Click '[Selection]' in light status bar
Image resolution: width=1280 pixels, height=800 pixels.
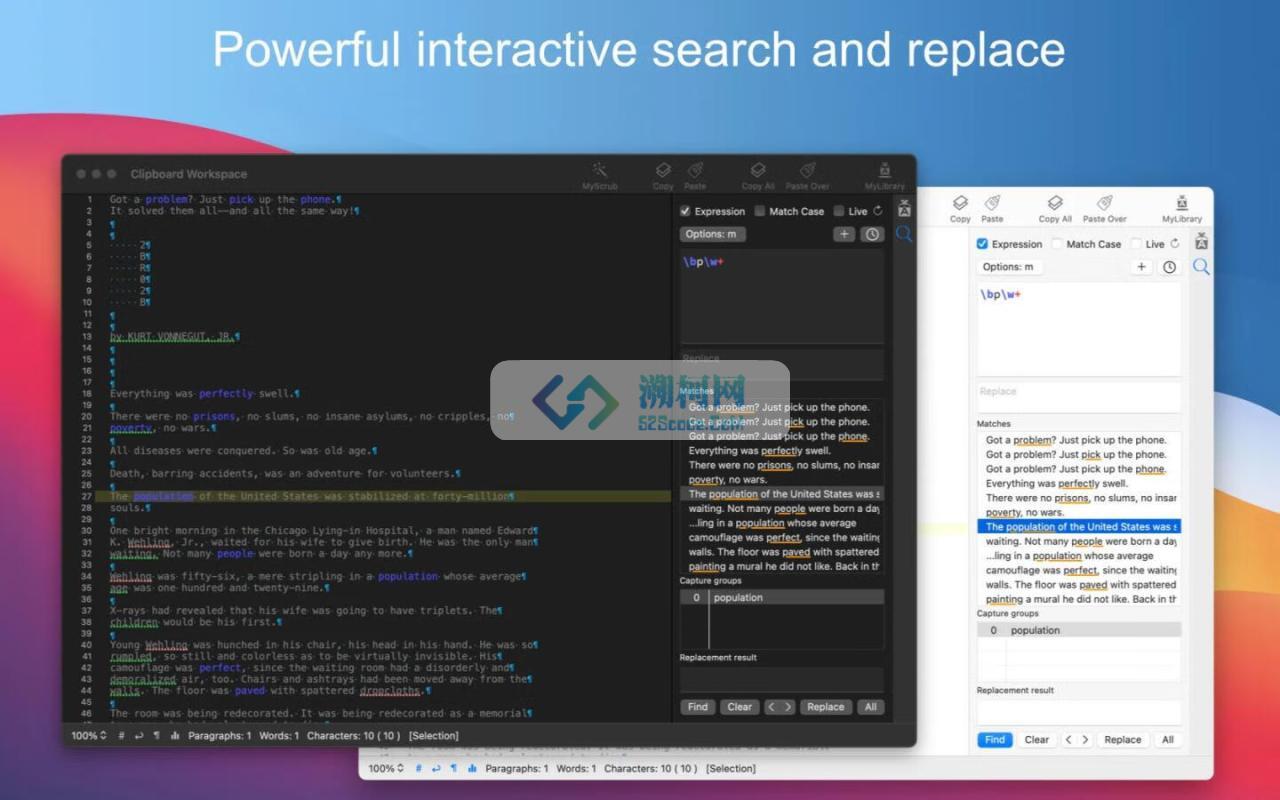(731, 769)
